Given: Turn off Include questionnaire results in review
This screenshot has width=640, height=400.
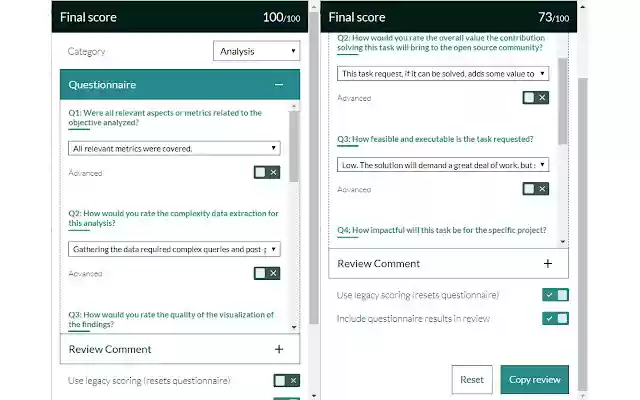Looking at the screenshot, I should pyautogui.click(x=555, y=318).
